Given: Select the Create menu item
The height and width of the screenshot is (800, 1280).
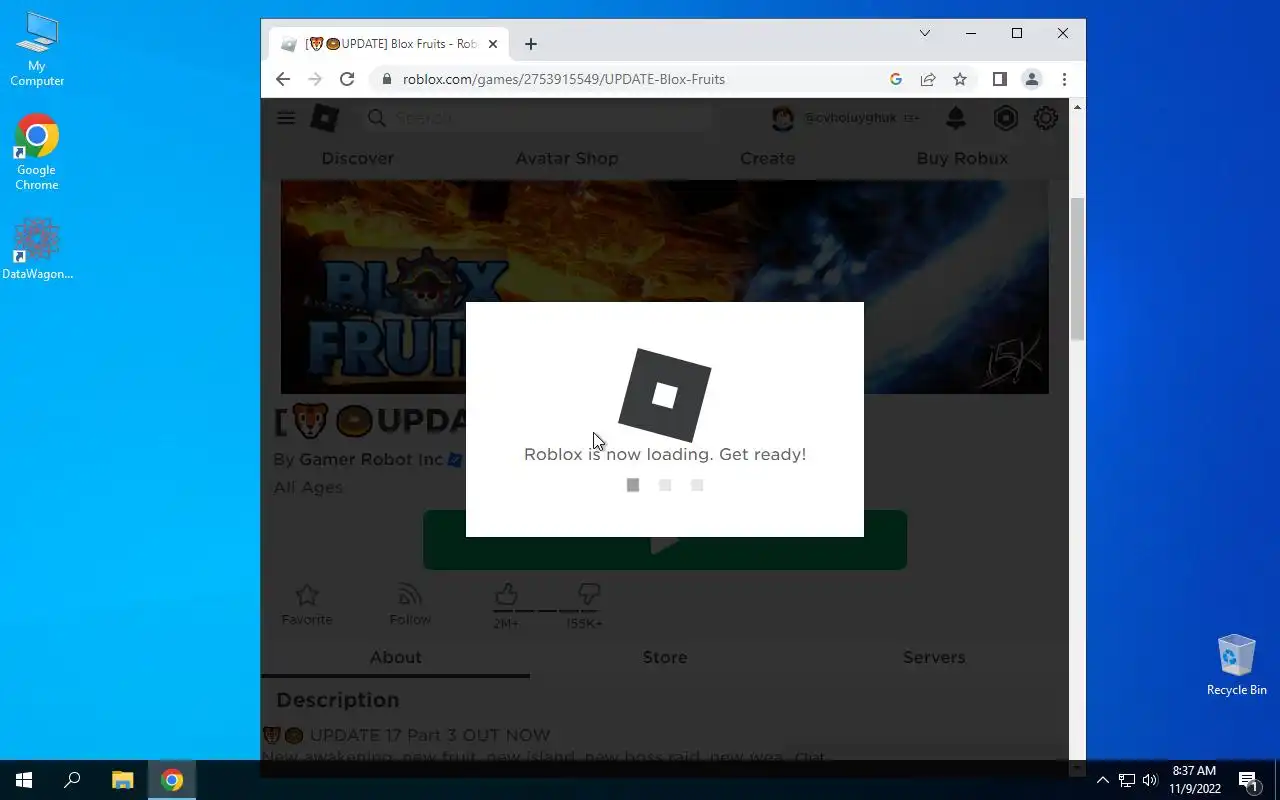Looking at the screenshot, I should (767, 158).
